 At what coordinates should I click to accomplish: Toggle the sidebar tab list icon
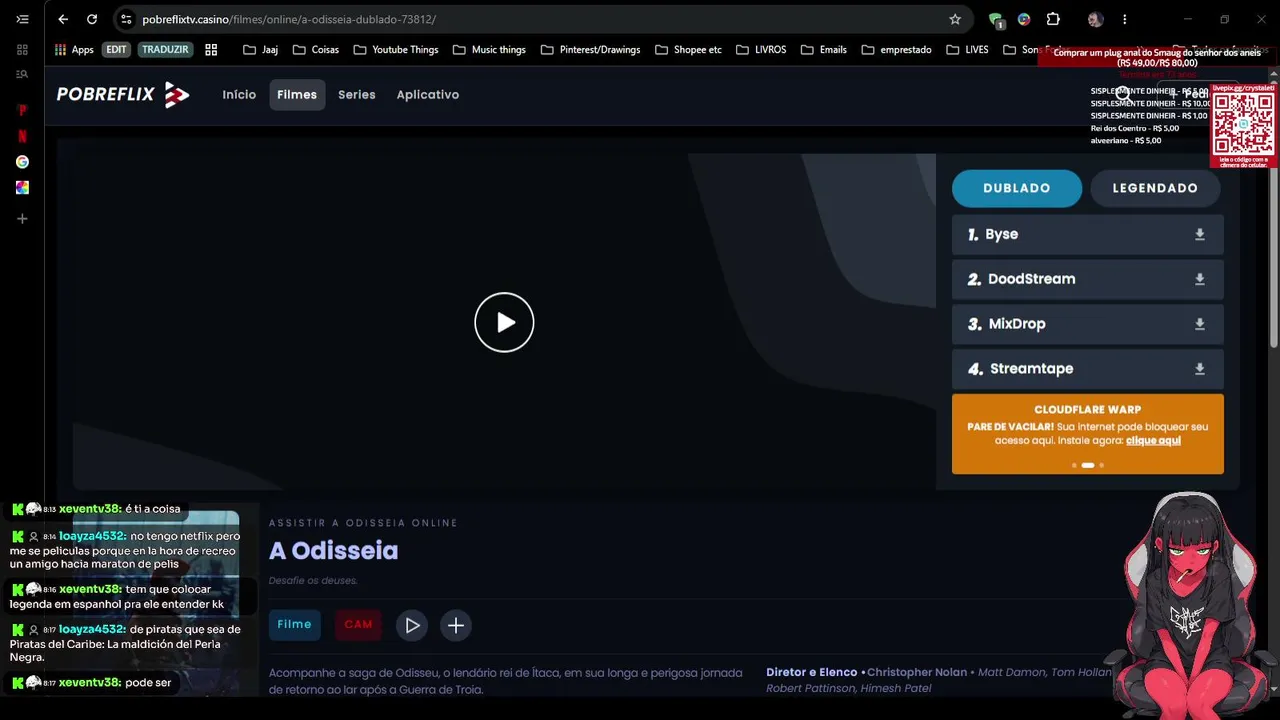pyautogui.click(x=22, y=19)
